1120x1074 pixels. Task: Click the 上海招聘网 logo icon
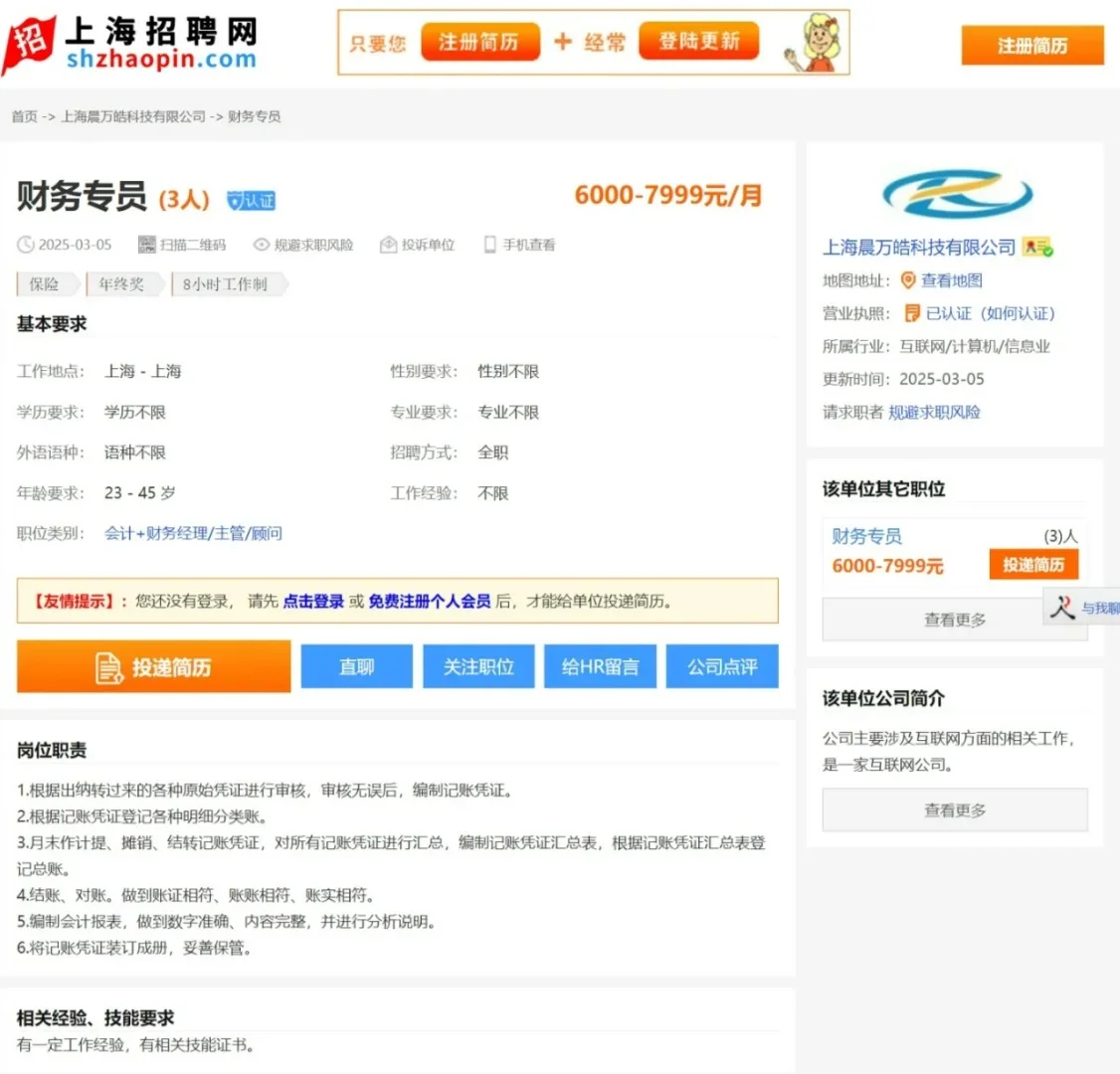30,40
